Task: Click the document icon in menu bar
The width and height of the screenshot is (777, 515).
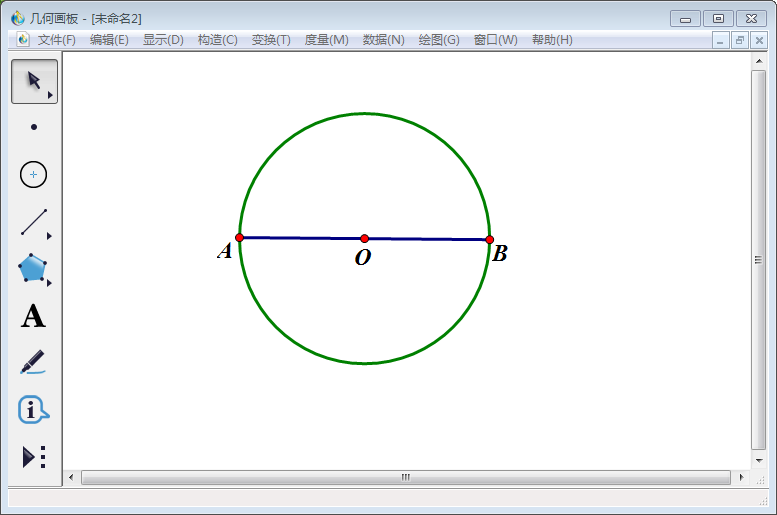Action: pyautogui.click(x=23, y=40)
